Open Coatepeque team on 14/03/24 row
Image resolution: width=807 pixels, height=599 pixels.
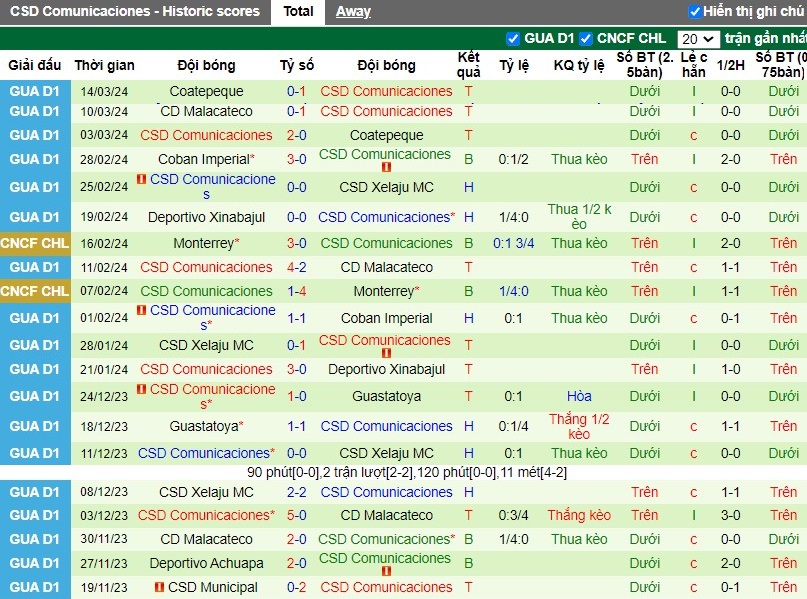tap(206, 91)
